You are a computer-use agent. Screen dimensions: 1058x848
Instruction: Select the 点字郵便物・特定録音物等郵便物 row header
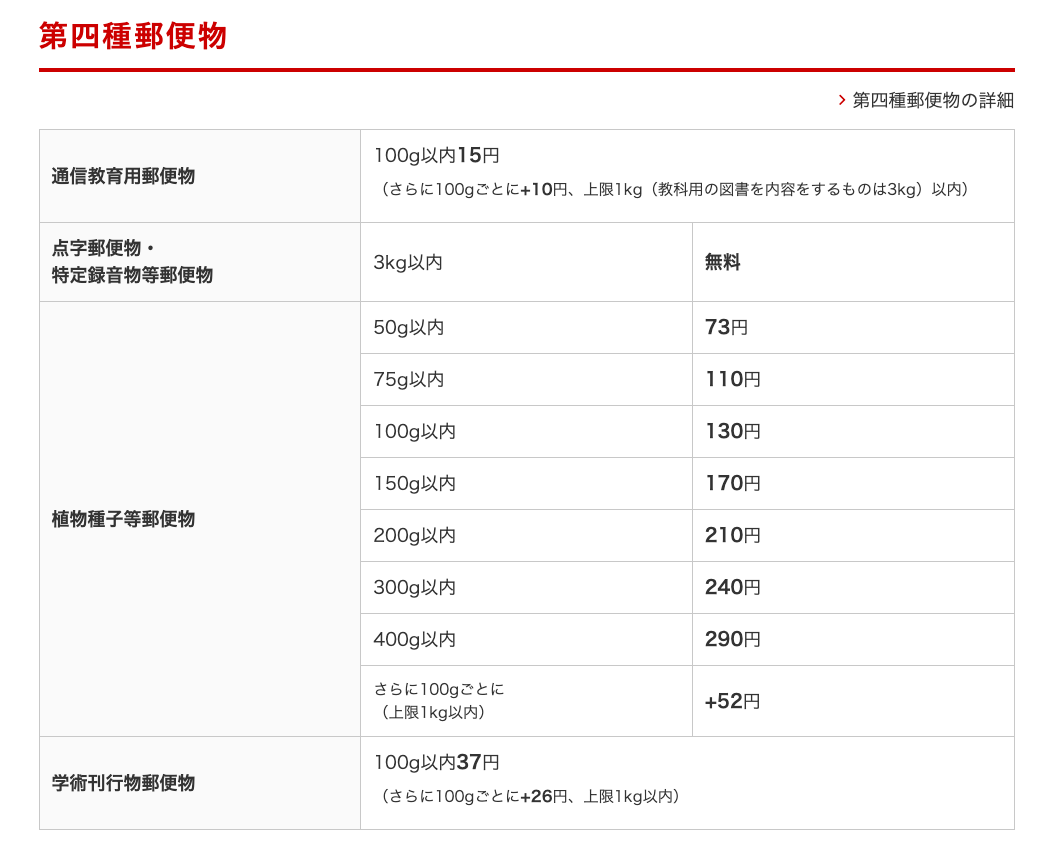point(132,262)
